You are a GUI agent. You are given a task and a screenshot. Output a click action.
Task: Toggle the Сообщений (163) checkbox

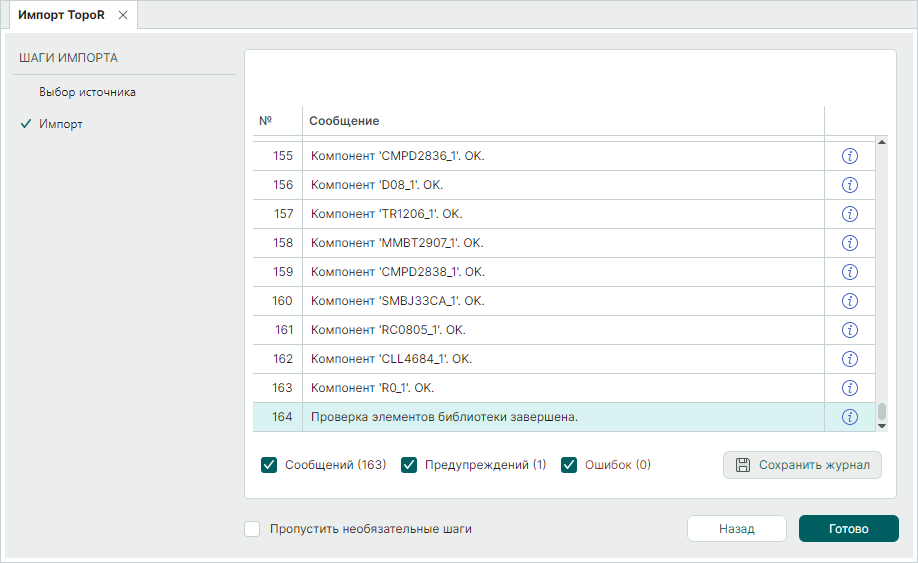[x=269, y=465]
